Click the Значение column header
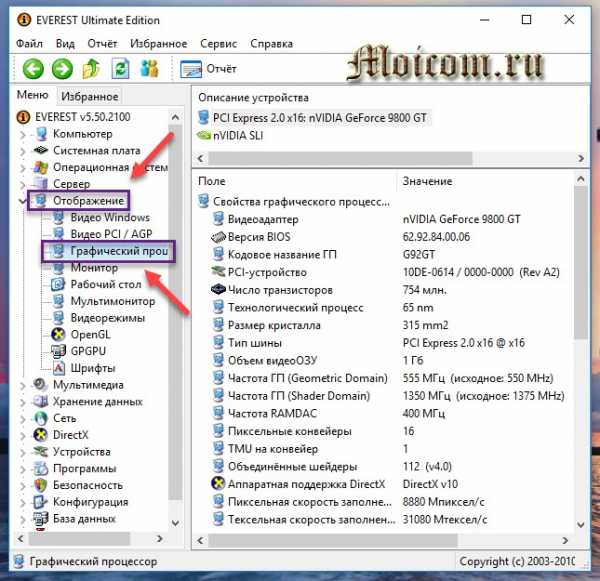Screen dimensions: 600x581 (x=427, y=181)
